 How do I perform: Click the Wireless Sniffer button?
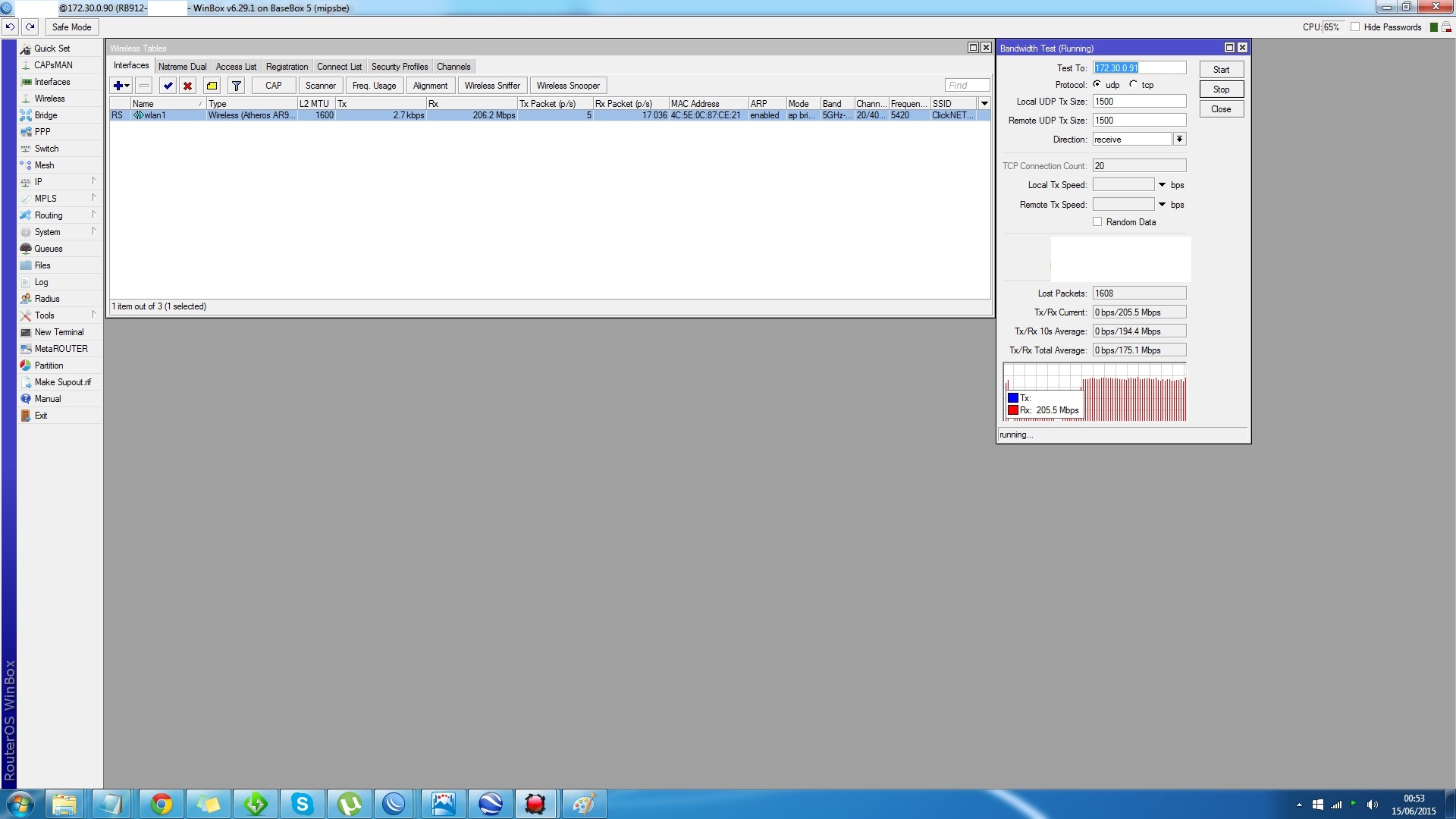pyautogui.click(x=492, y=86)
